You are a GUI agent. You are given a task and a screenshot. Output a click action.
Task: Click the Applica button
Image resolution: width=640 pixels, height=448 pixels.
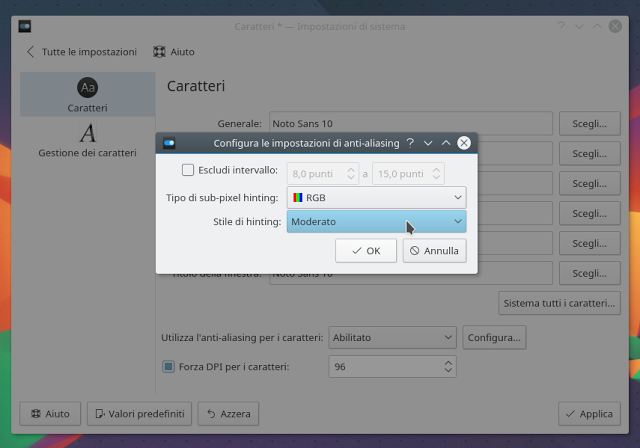pos(589,414)
